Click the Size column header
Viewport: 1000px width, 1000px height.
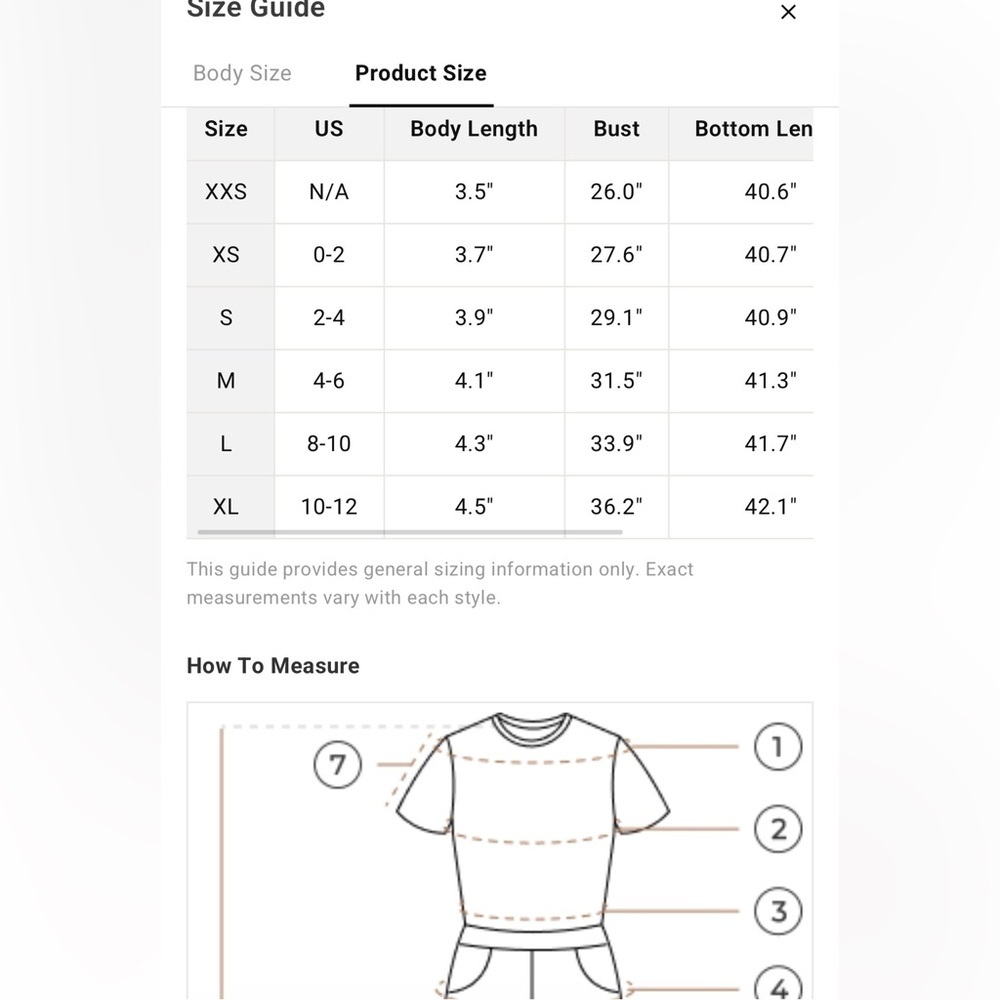(x=226, y=129)
